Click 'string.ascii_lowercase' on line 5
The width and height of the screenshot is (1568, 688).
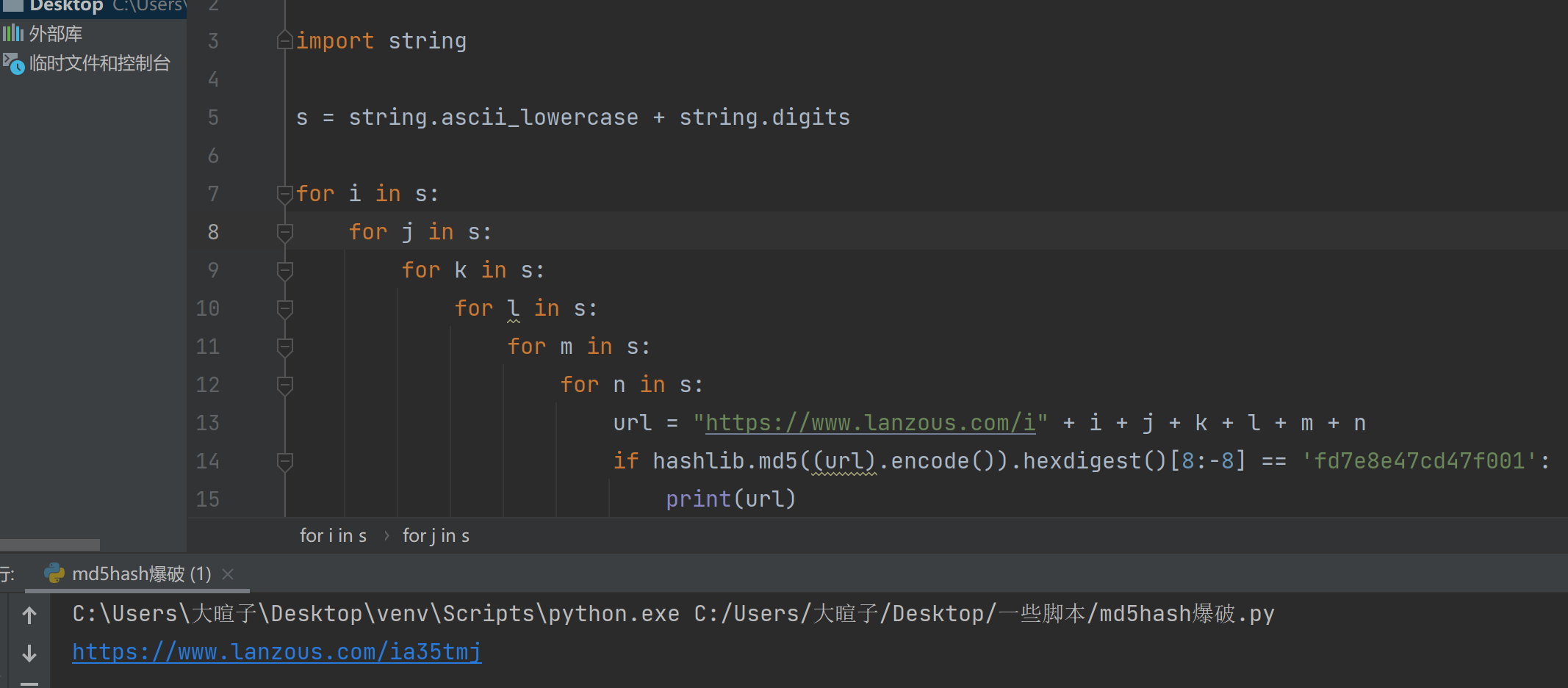click(x=493, y=117)
